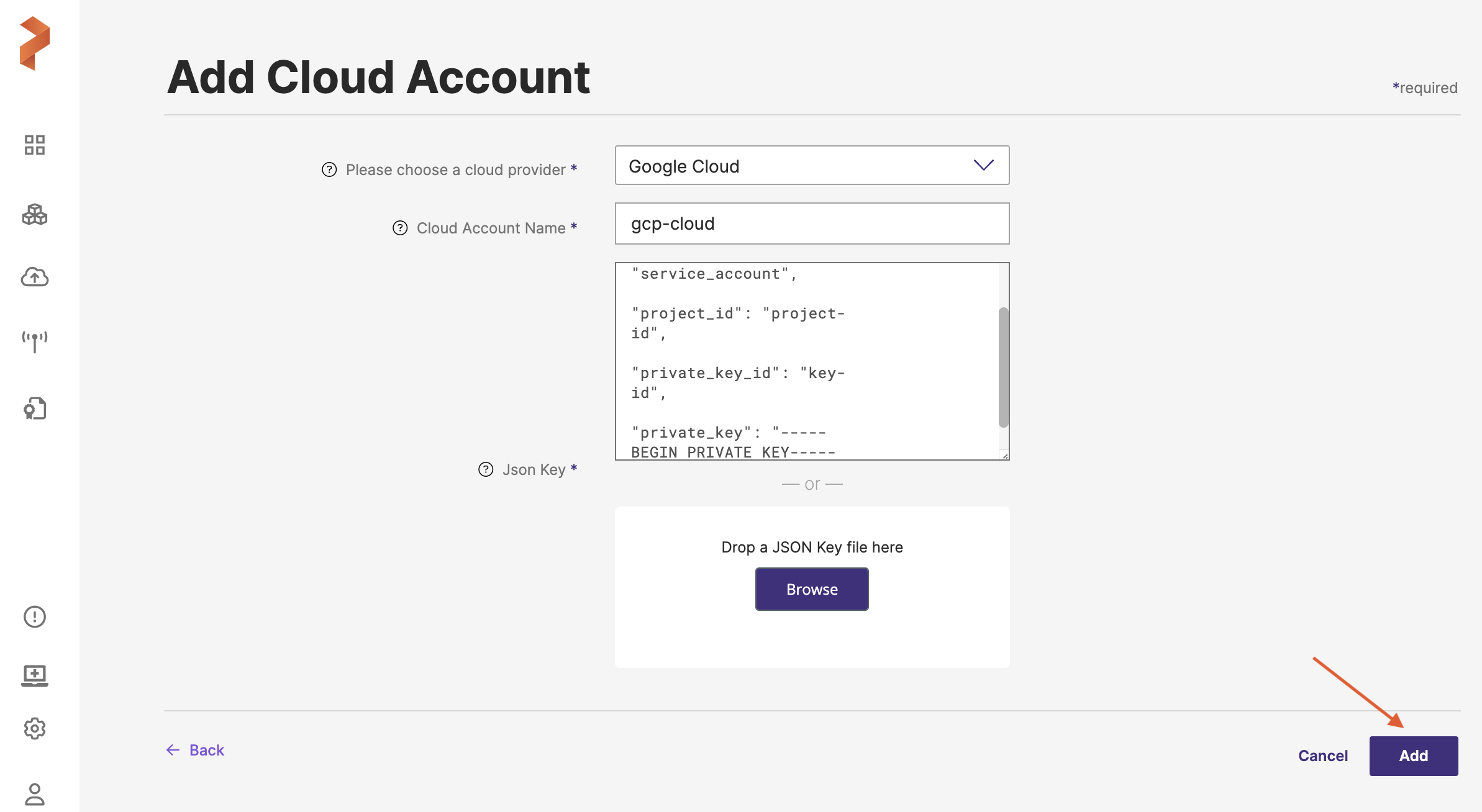
Task: Open the certificate document sidebar icon
Action: point(35,408)
